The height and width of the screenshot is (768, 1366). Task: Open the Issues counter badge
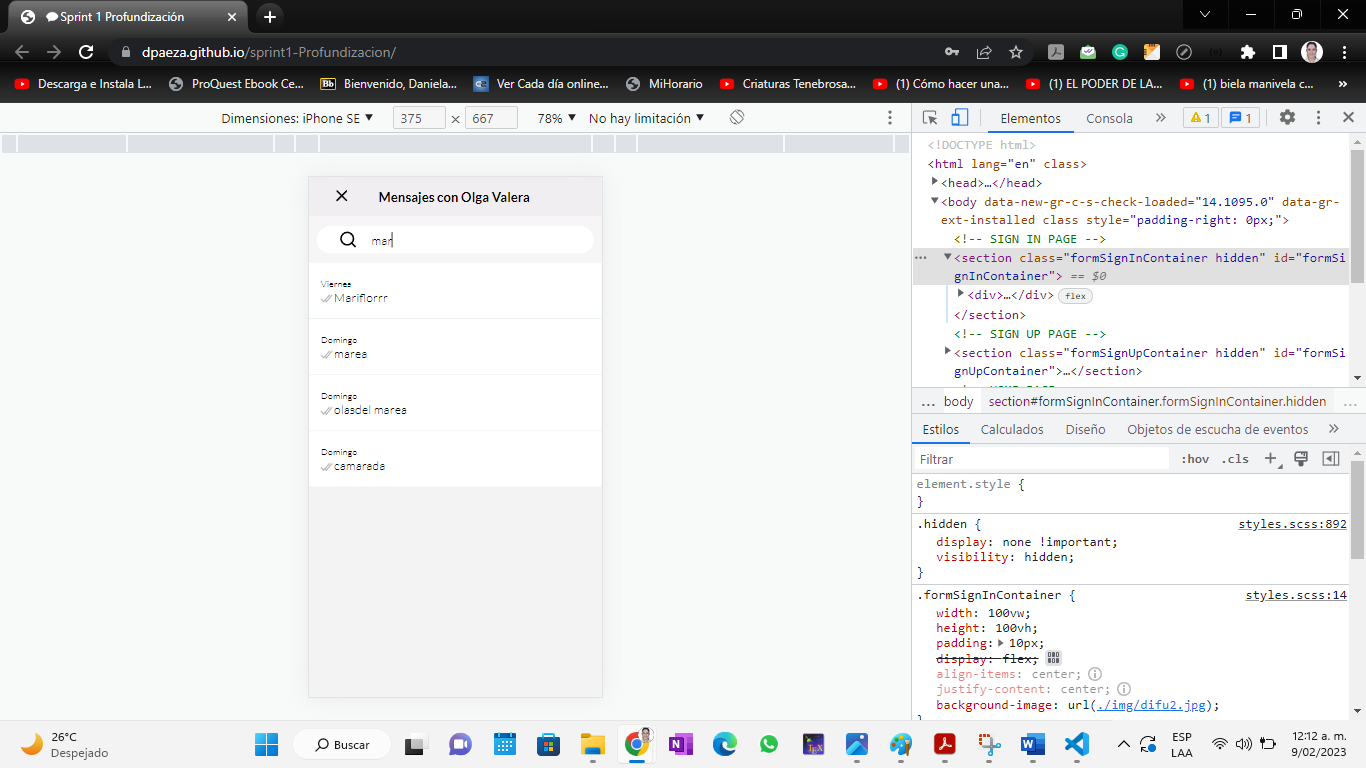(1240, 117)
